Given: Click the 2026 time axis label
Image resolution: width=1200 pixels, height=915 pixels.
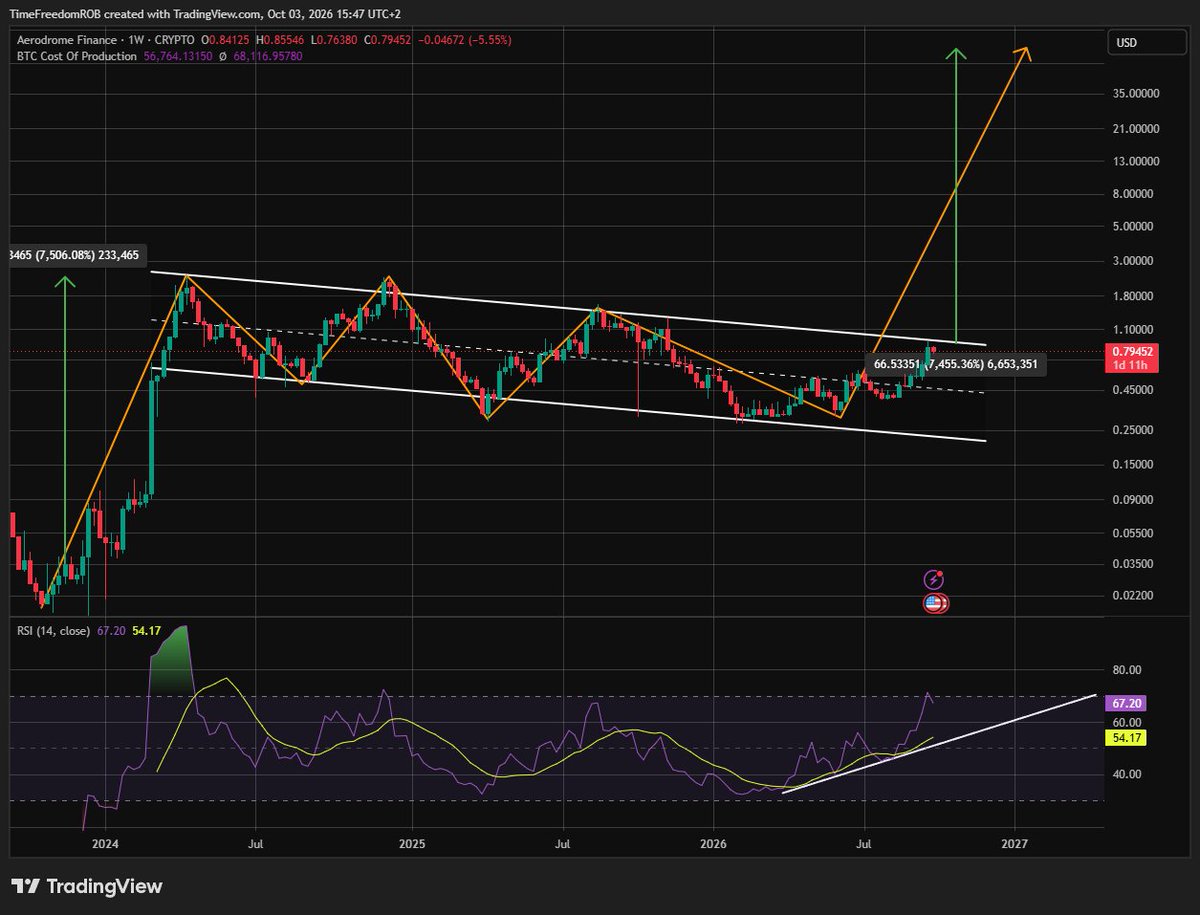Looking at the screenshot, I should 713,845.
